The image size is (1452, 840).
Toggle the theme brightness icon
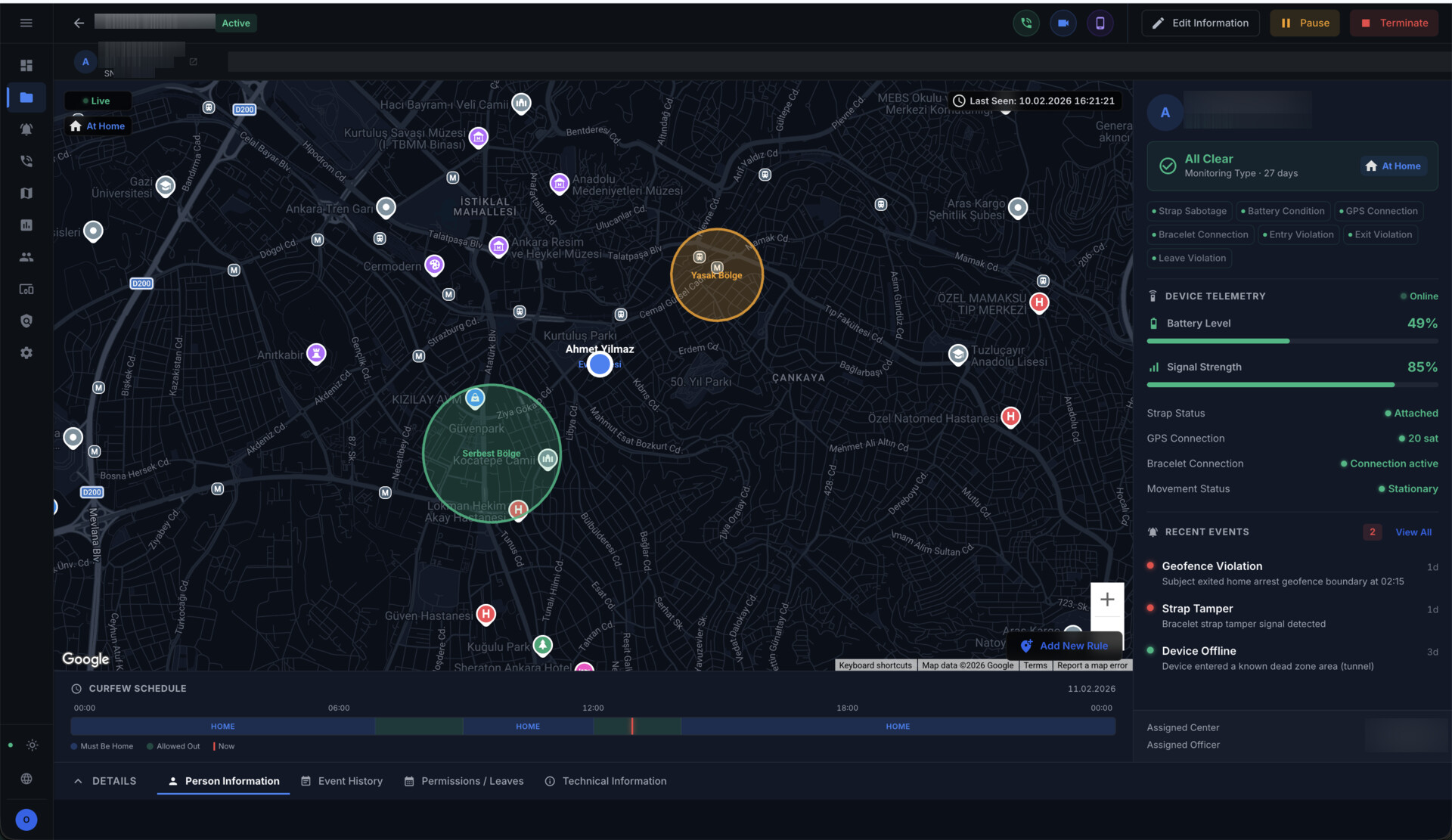click(33, 745)
